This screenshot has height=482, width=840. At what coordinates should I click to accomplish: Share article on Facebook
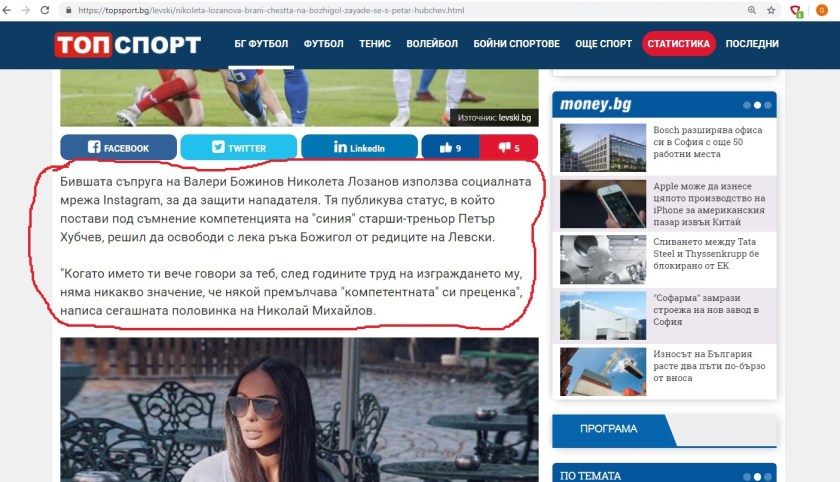tap(118, 147)
